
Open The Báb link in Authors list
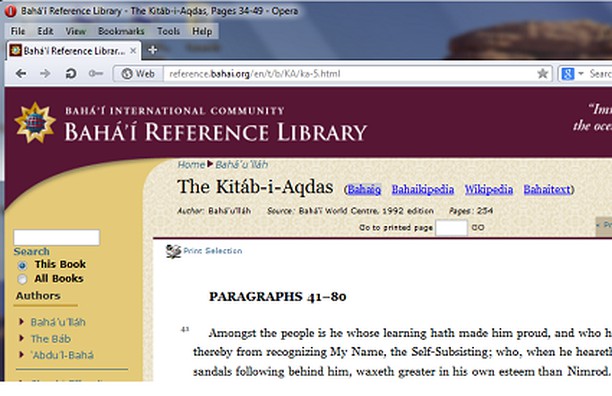coord(51,339)
